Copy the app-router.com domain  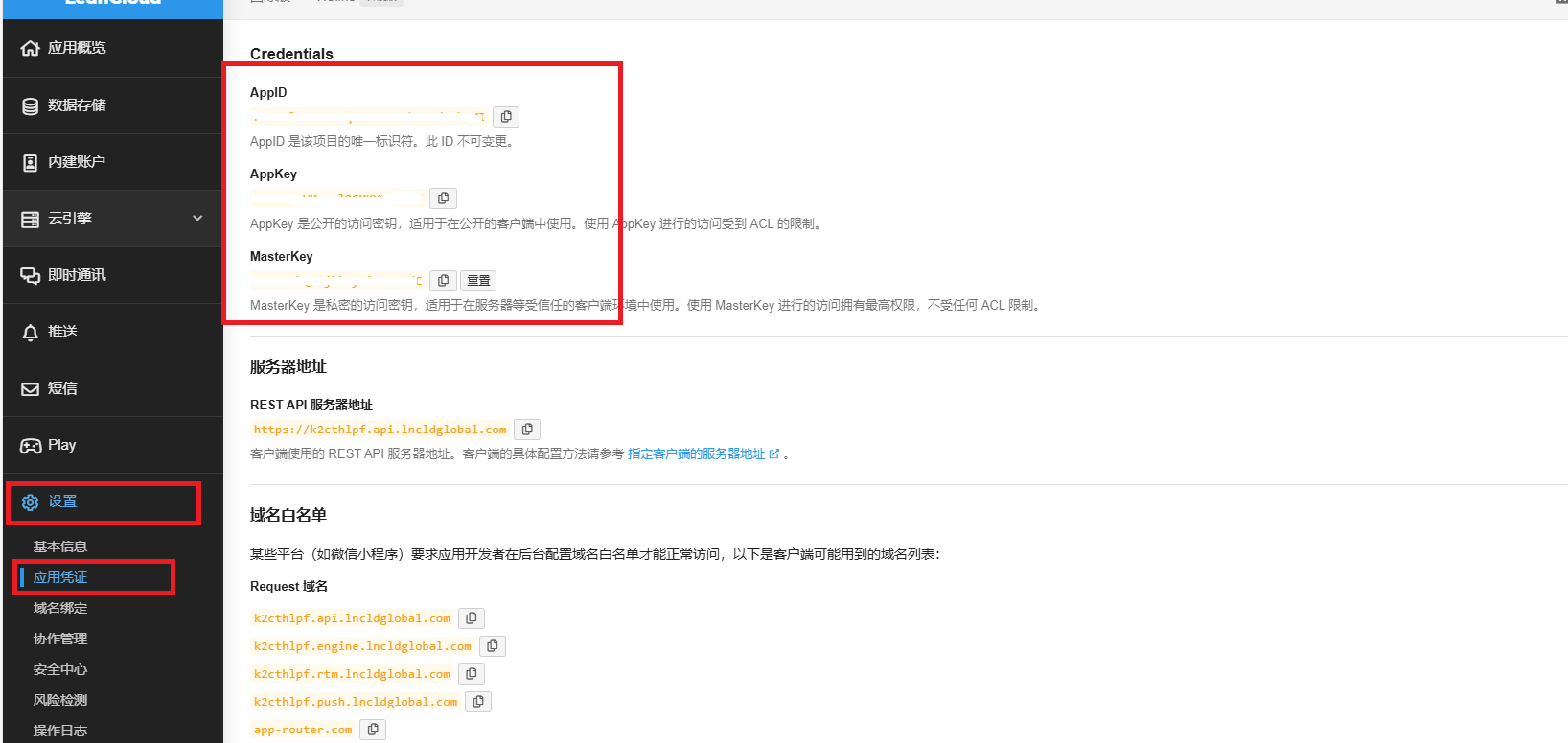373,730
